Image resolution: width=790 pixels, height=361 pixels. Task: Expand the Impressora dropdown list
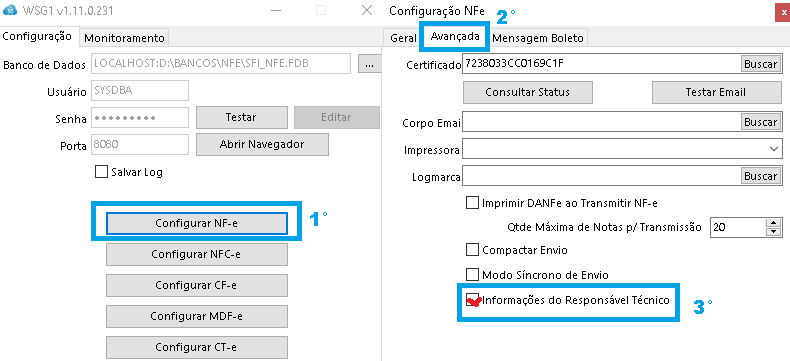[773, 150]
